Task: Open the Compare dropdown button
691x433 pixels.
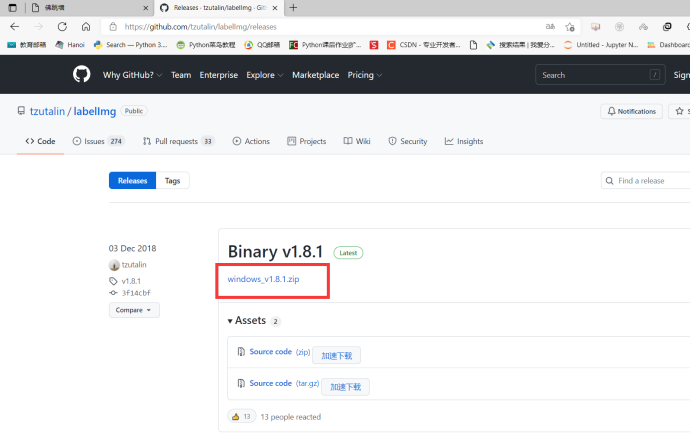Action: coord(134,310)
